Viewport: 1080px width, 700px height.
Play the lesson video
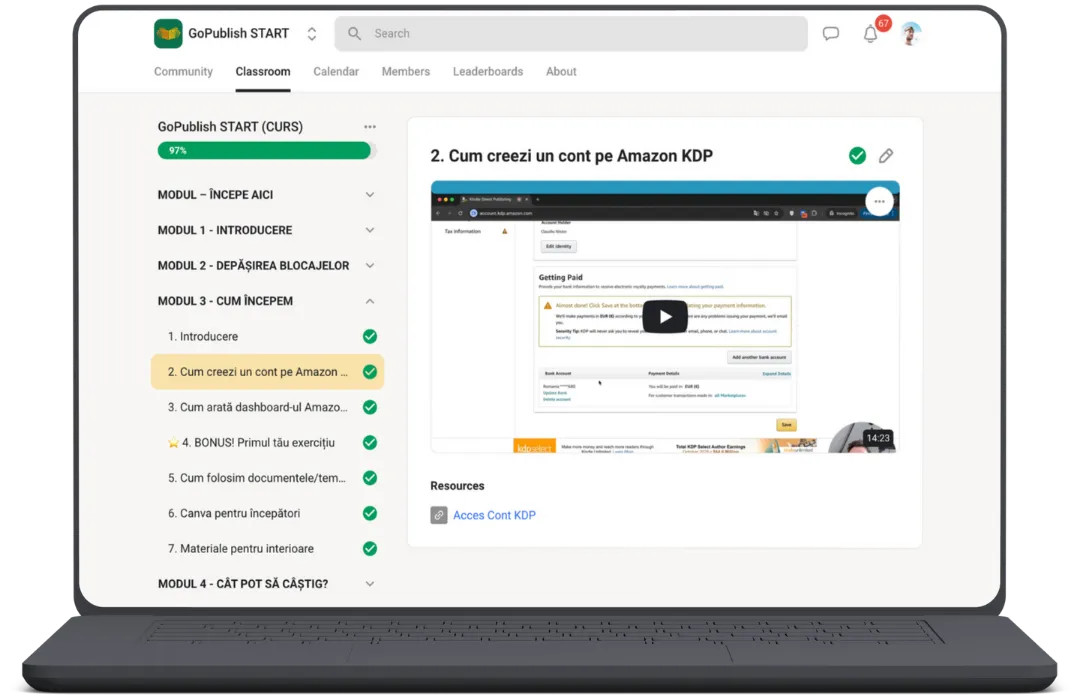[x=665, y=317]
